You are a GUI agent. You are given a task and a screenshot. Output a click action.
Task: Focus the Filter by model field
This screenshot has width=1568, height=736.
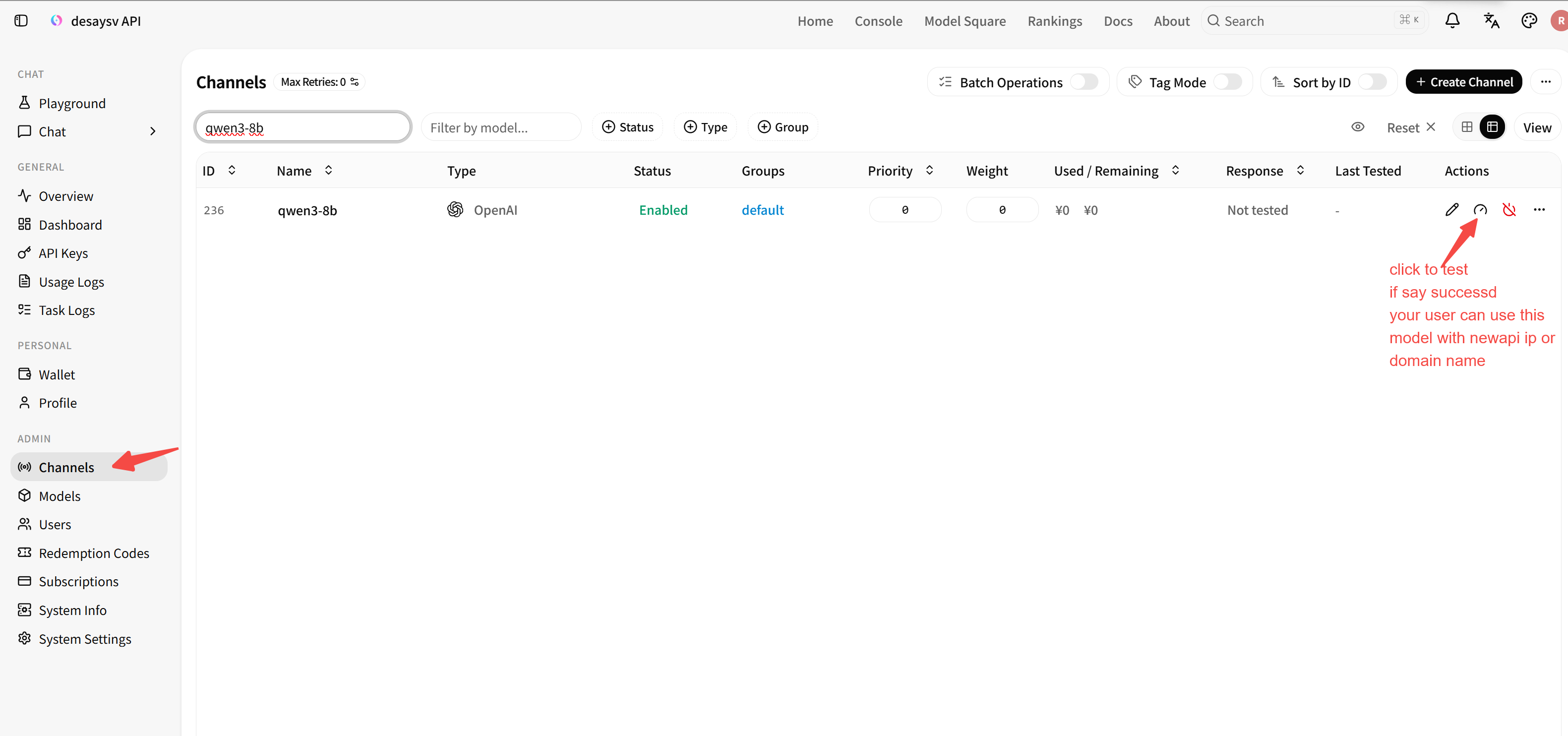pos(501,127)
